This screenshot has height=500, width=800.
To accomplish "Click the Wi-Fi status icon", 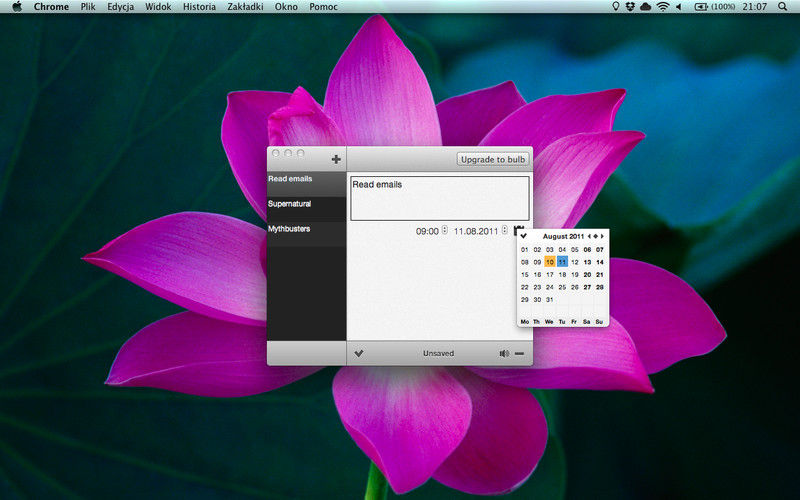I will tap(662, 7).
